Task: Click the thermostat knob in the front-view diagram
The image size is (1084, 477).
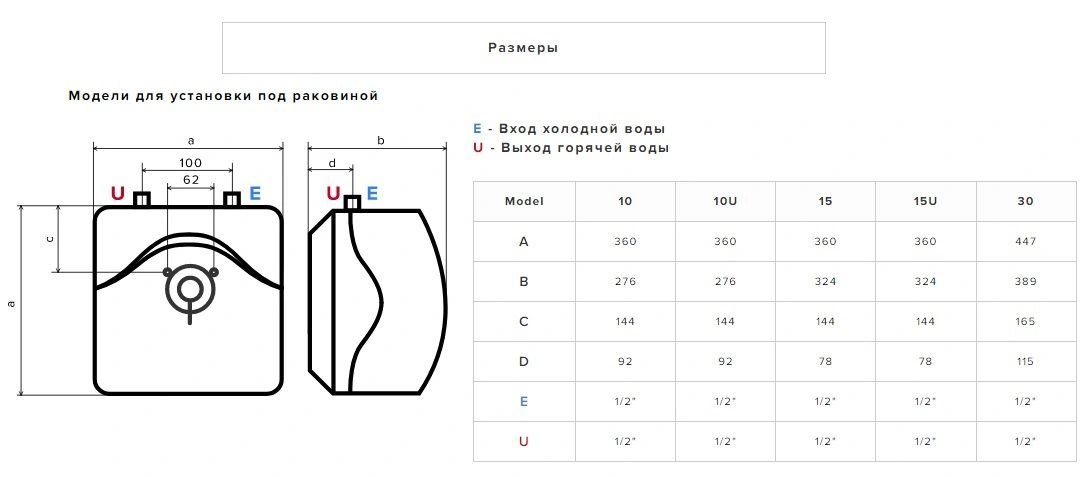Action: pyautogui.click(x=189, y=289)
